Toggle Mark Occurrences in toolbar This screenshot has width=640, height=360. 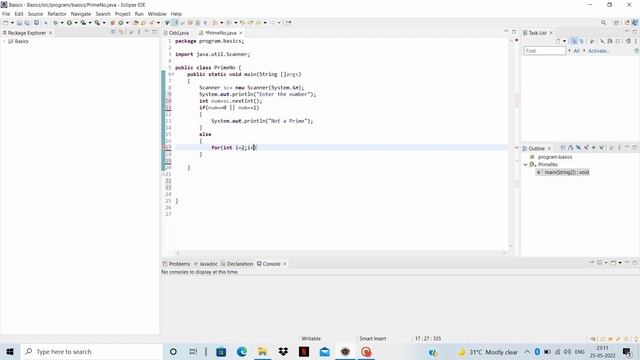pos(175,23)
